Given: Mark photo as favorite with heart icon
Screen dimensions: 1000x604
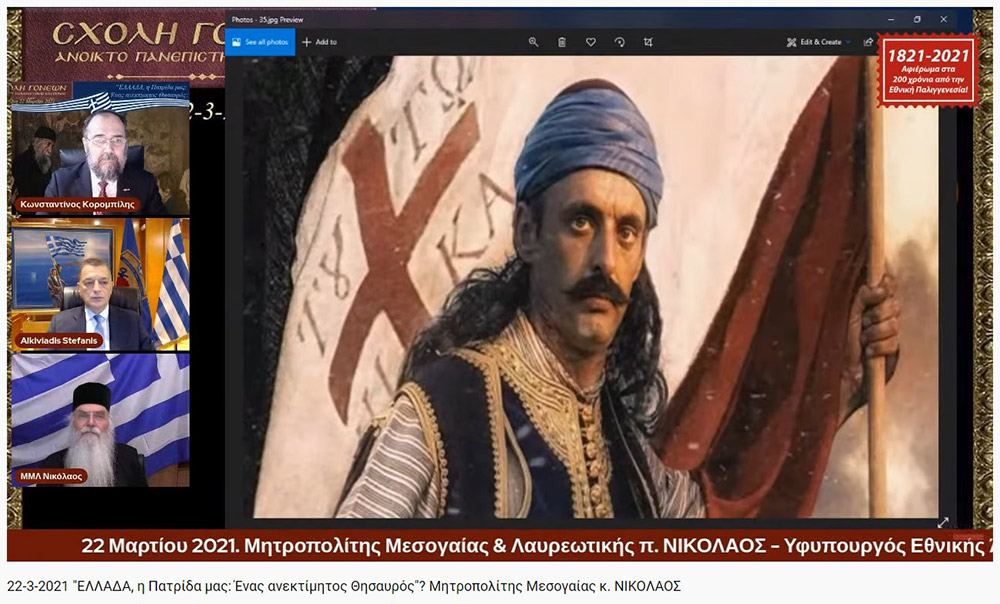Looking at the screenshot, I should pyautogui.click(x=591, y=42).
